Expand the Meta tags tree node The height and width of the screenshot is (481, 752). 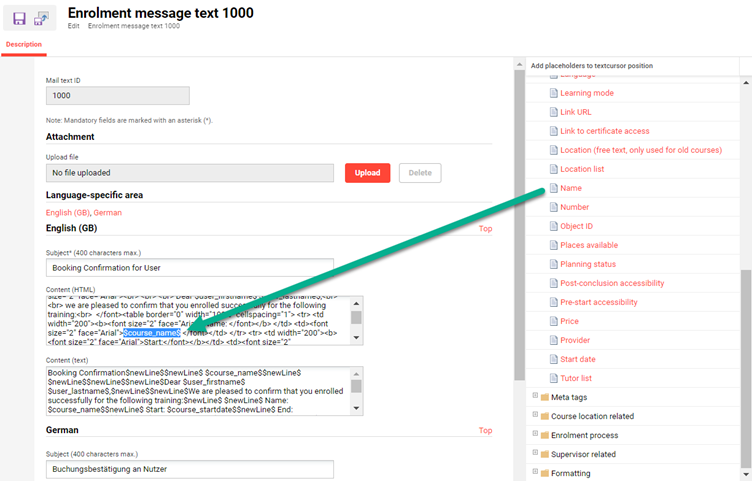(534, 397)
